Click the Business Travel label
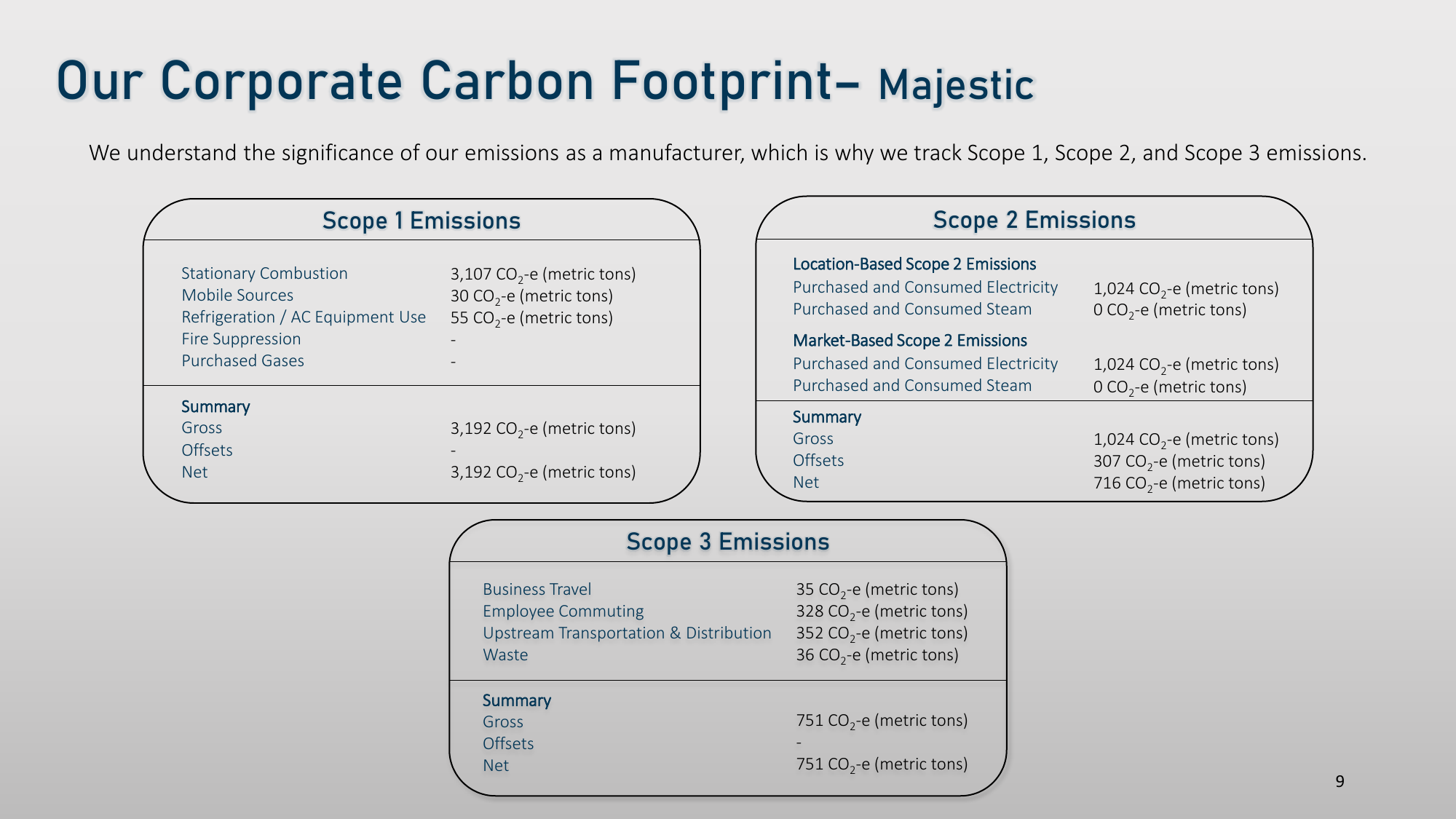The image size is (1456, 819). [x=537, y=590]
